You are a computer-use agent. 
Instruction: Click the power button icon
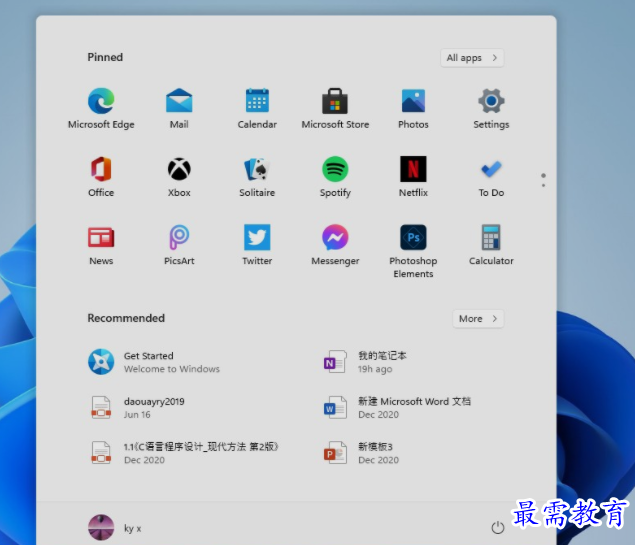coord(498,527)
